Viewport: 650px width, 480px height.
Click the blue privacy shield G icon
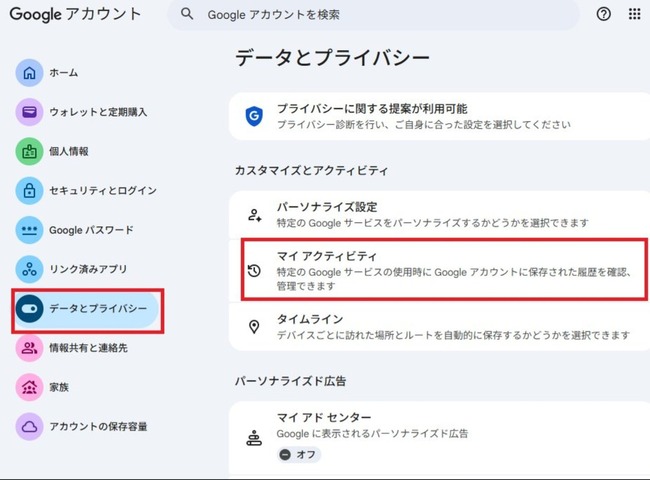254,116
